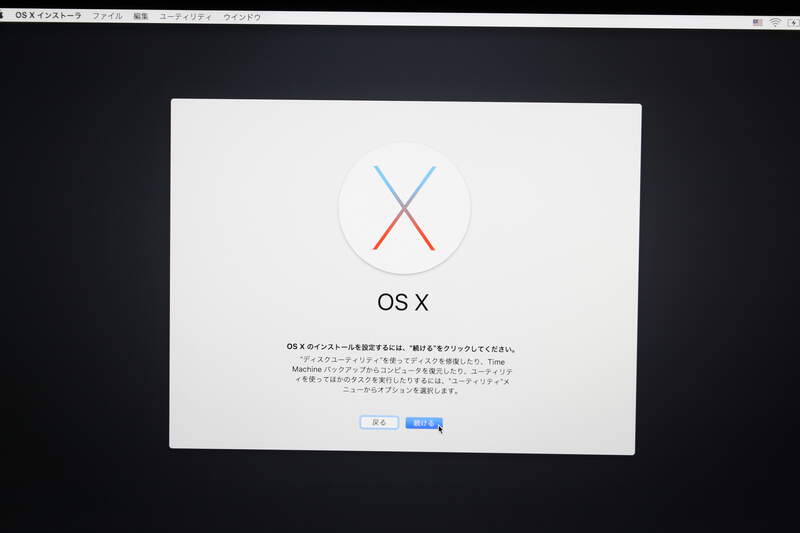Click the empty middle of the menu bar
This screenshot has height=533, width=800.
500,19
